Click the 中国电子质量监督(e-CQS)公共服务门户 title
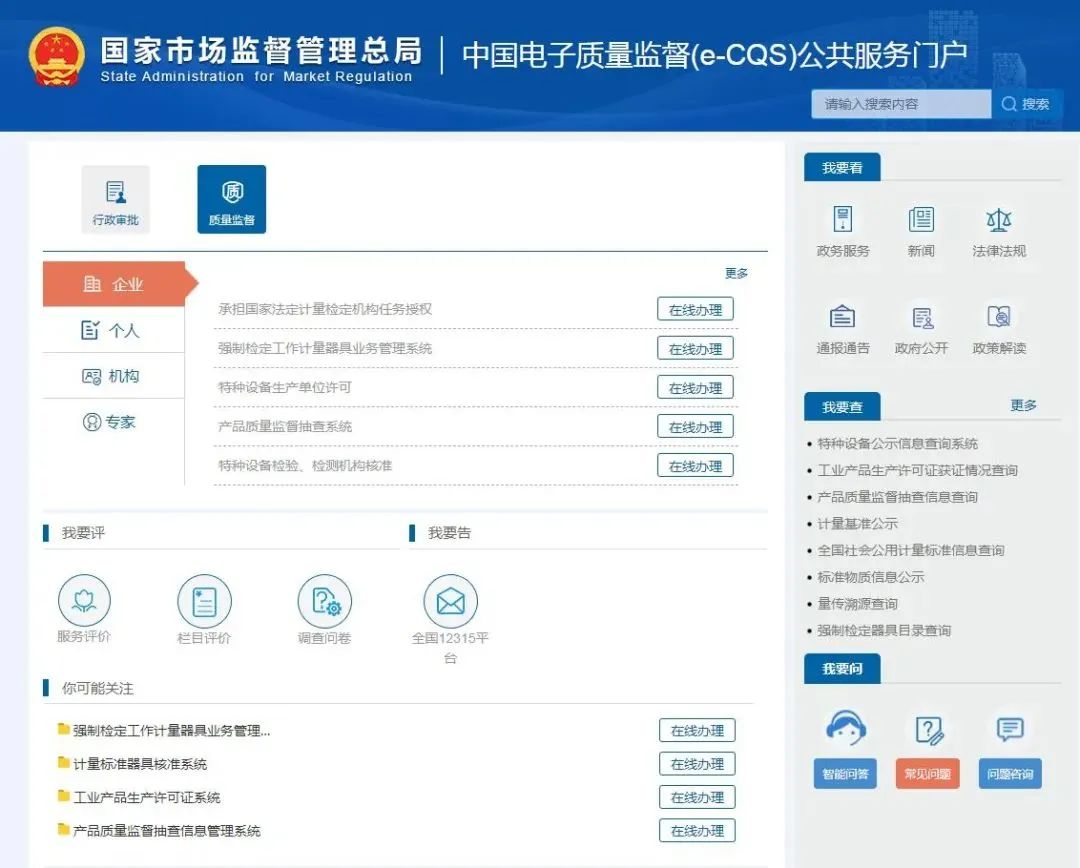Viewport: 1080px width, 868px height. [714, 55]
